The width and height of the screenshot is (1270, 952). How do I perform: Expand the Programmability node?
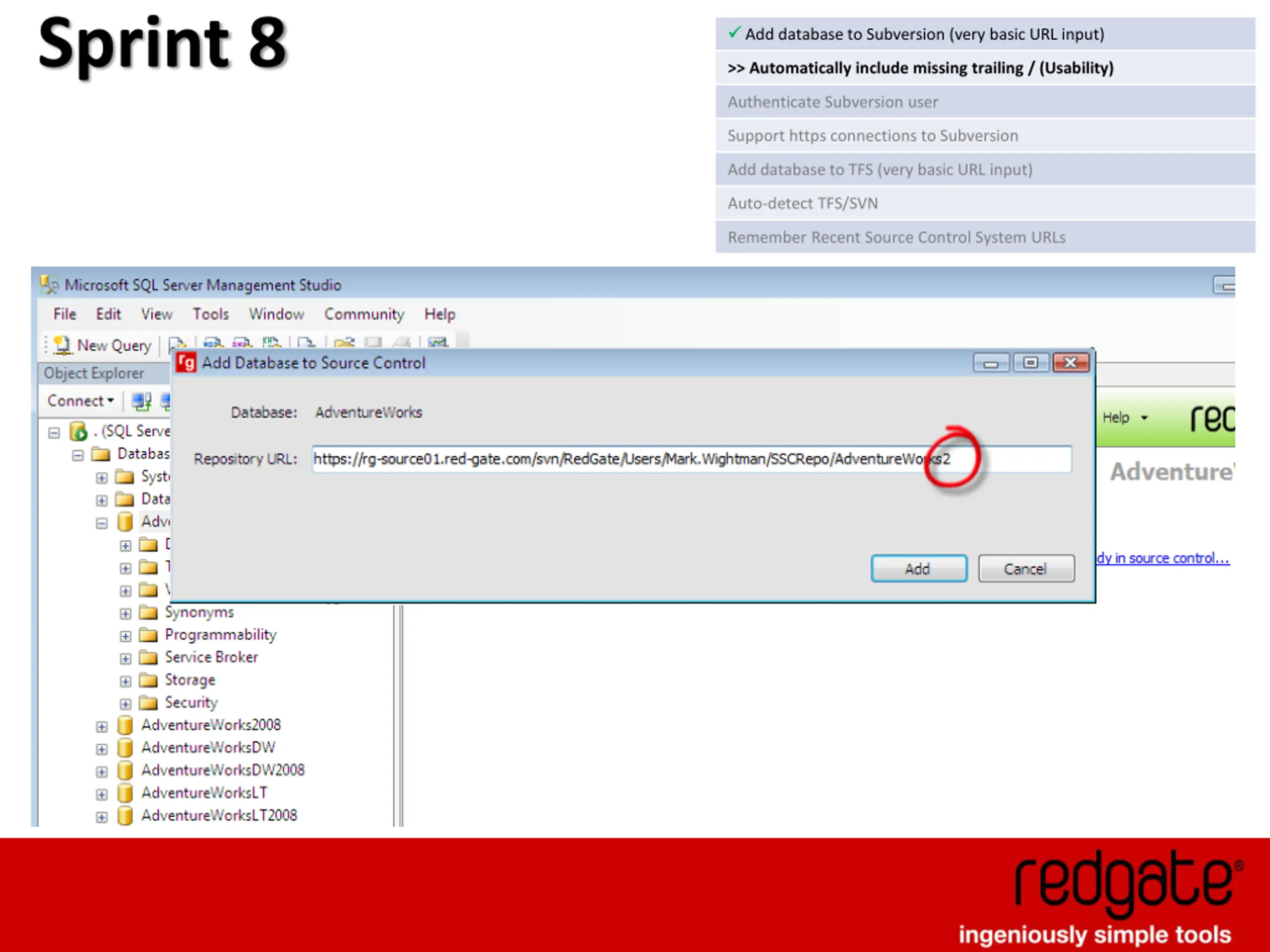point(125,636)
